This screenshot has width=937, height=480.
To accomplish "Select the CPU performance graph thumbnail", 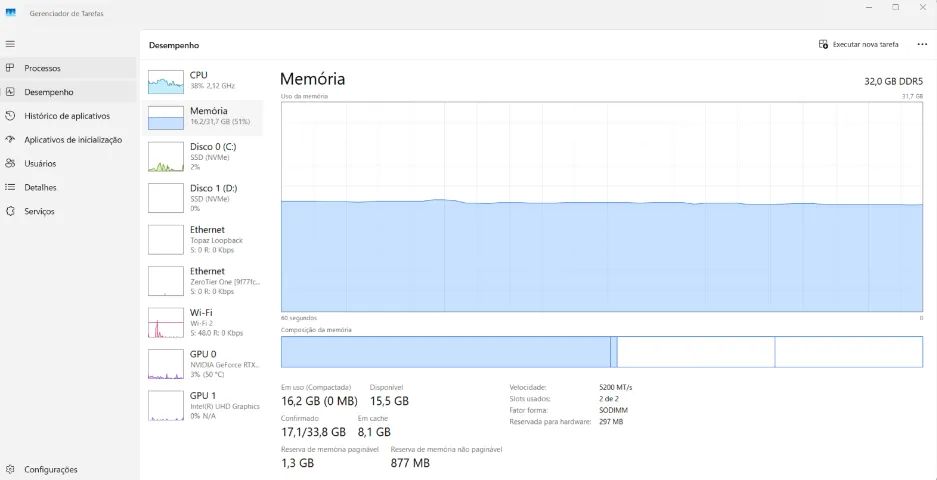I will click(166, 82).
